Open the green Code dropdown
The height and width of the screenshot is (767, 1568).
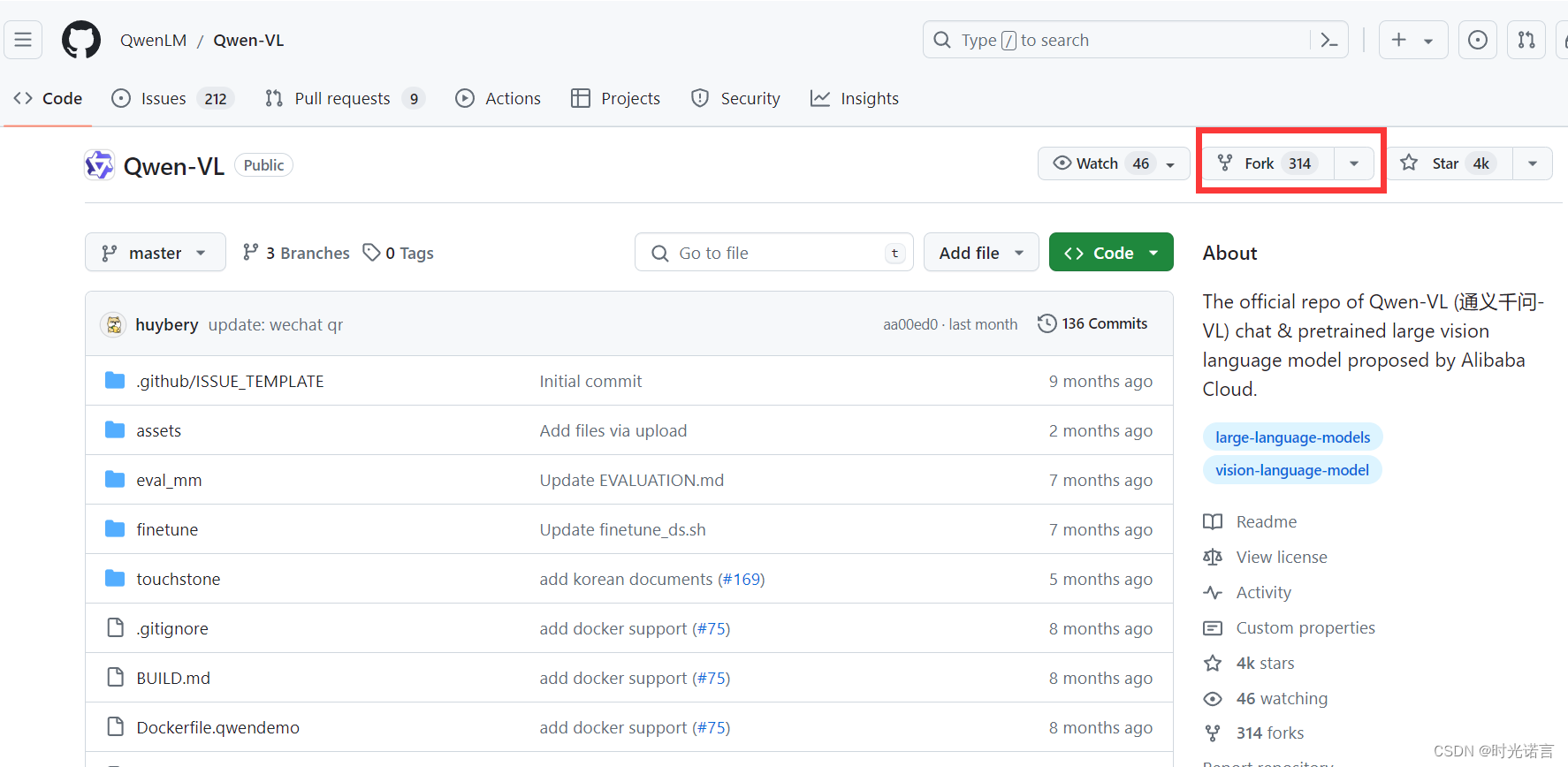coord(1111,253)
